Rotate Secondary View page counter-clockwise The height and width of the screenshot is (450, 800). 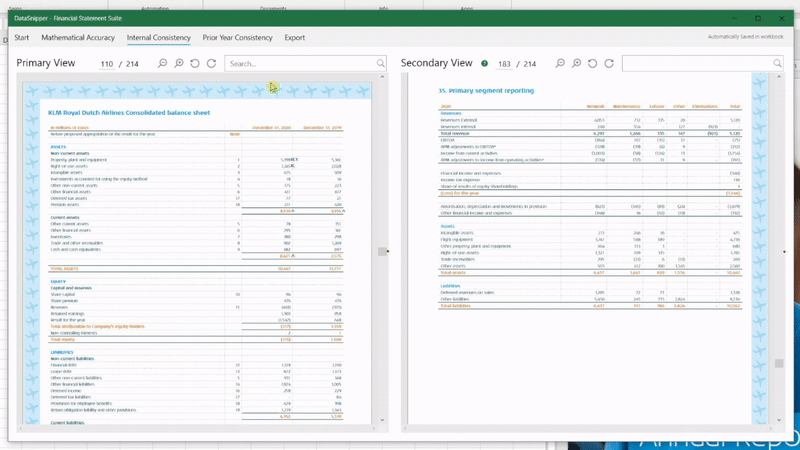click(592, 64)
